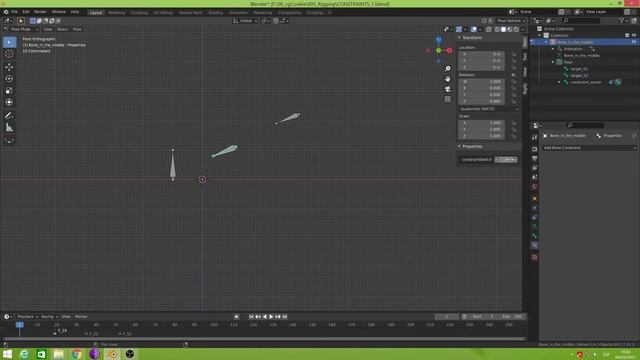Switch perspective/orthographic grid gizmo
Viewport: 640px width, 360px height.
pos(448,99)
